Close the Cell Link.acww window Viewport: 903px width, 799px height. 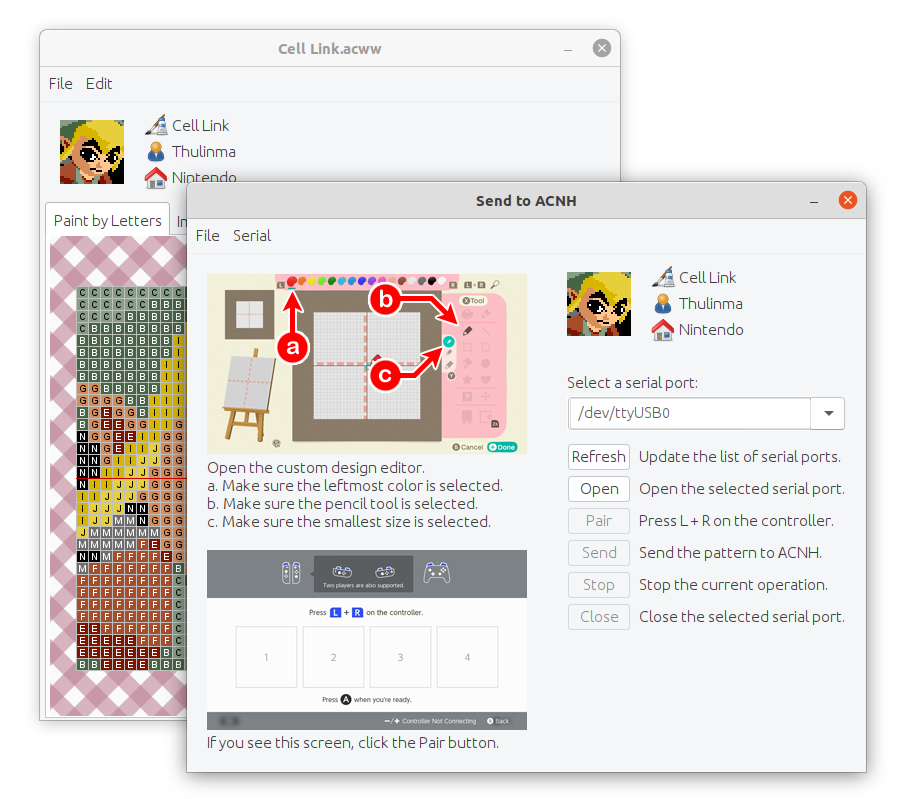(602, 48)
